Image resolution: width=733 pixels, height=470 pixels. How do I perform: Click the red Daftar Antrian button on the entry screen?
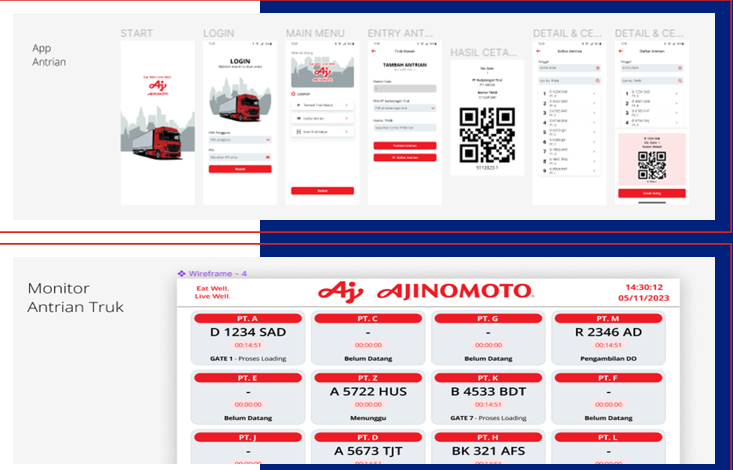404,158
